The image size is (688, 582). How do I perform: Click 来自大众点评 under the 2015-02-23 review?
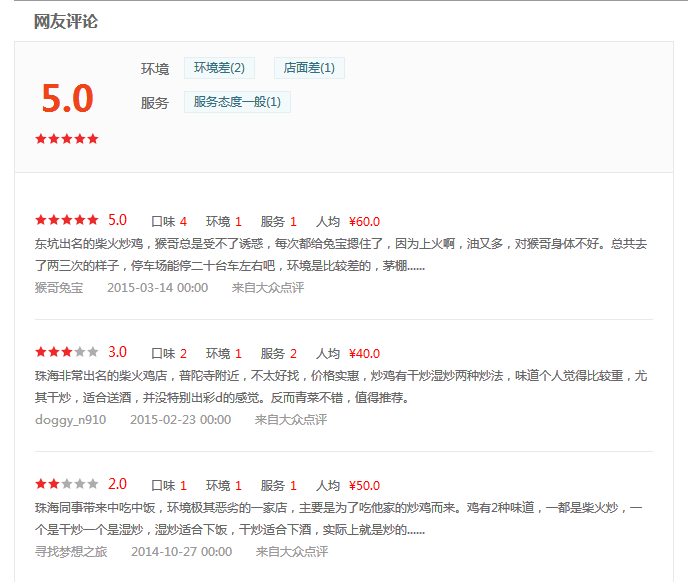(x=291, y=420)
